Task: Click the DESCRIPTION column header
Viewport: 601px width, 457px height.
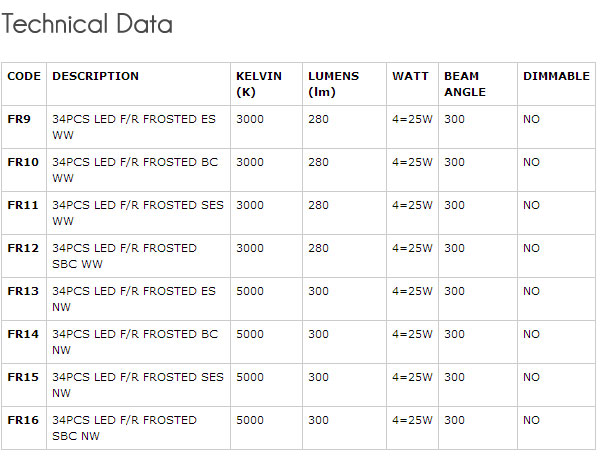Action: (x=95, y=76)
